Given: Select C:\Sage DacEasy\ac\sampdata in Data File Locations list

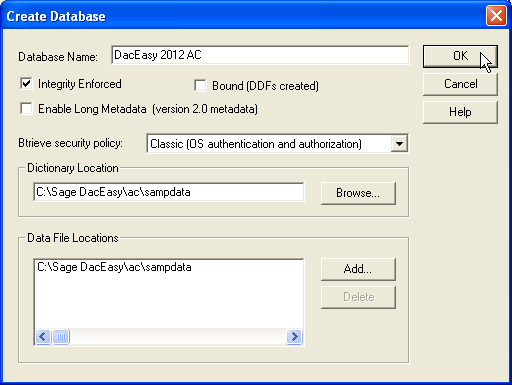Looking at the screenshot, I should [x=114, y=267].
